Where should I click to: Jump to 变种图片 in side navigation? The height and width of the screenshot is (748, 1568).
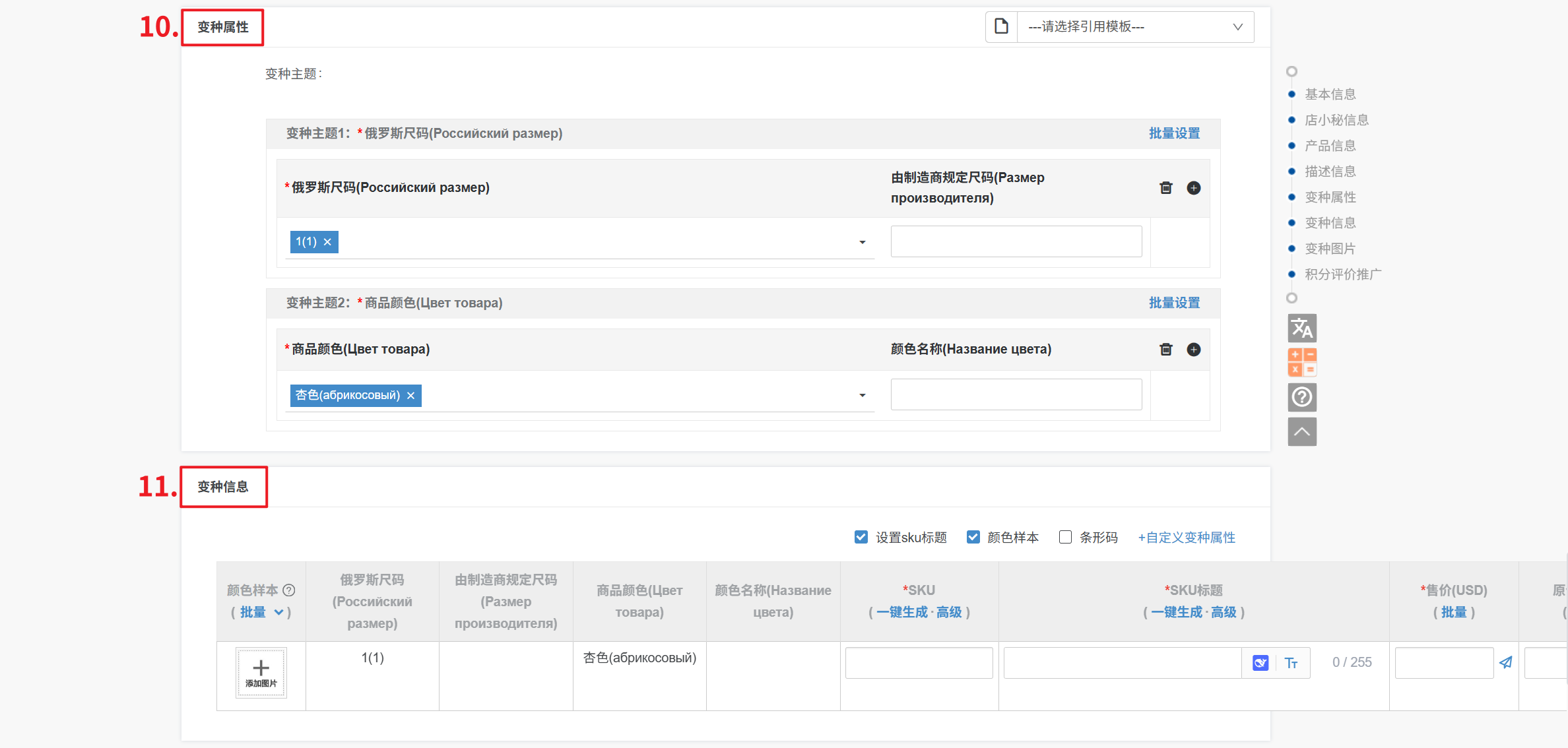coord(1329,249)
